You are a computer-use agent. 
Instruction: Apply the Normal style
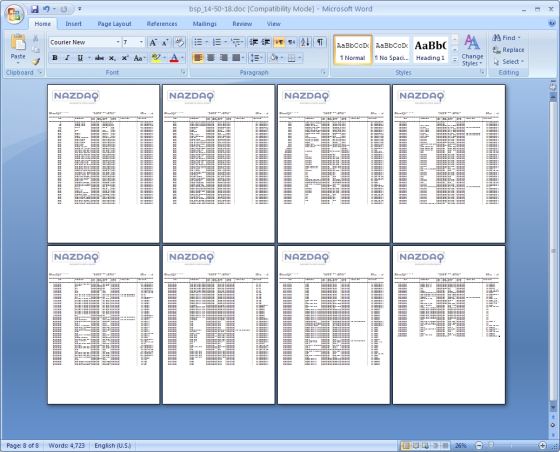[353, 50]
